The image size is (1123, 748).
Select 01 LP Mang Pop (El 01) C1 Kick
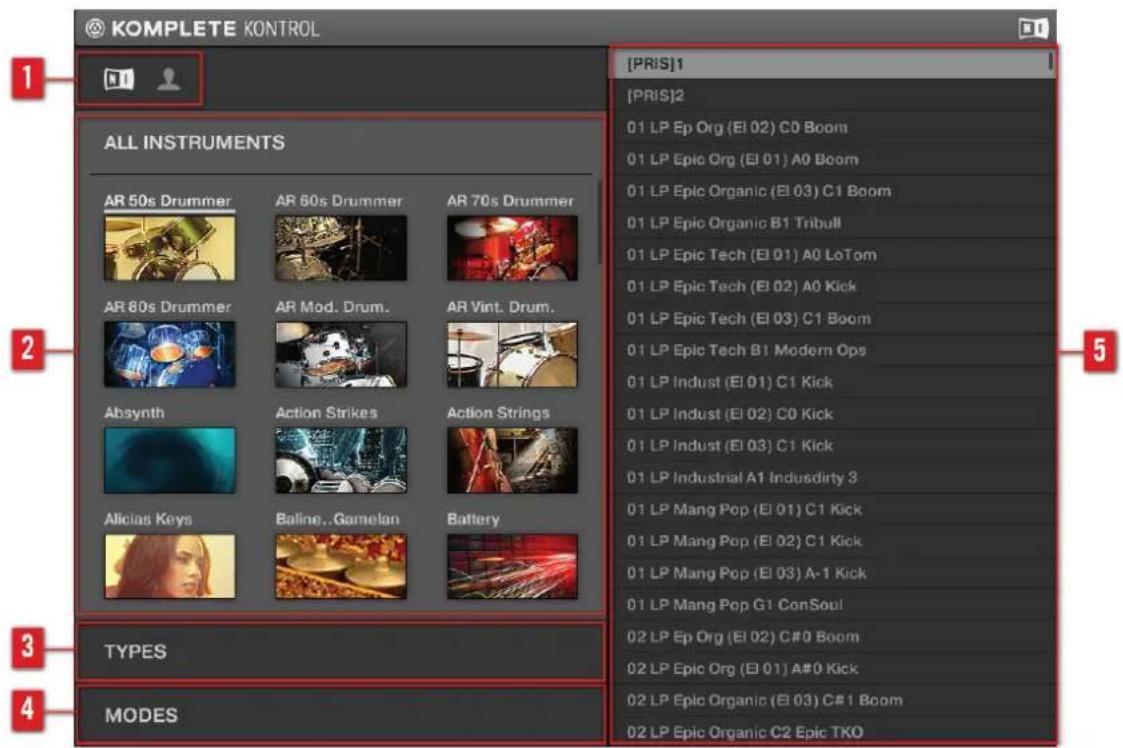[x=833, y=509]
